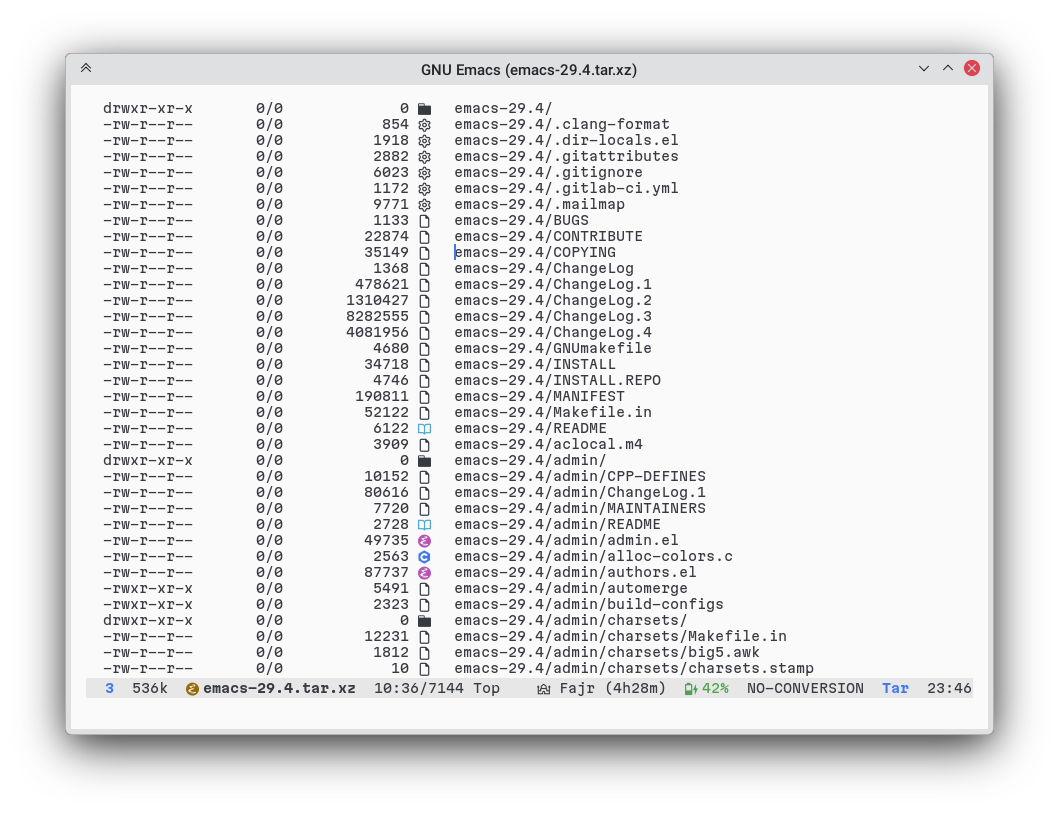Click file icon beside charsets.stamp
This screenshot has height=813, width=1060.
[x=425, y=669]
